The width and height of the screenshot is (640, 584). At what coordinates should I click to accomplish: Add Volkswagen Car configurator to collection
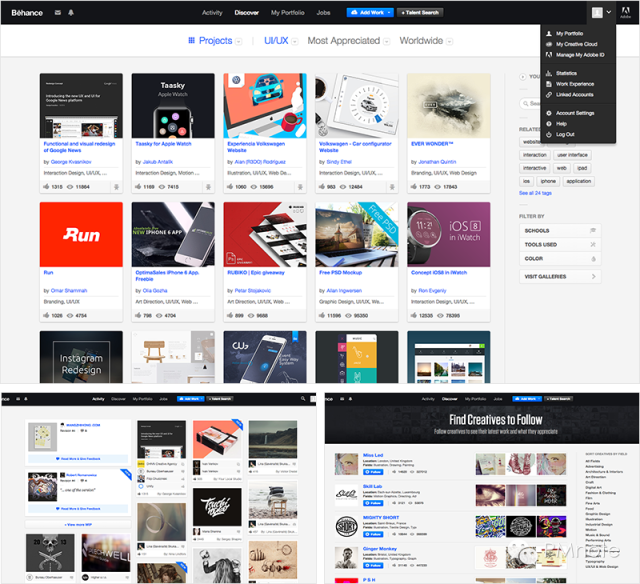point(392,187)
